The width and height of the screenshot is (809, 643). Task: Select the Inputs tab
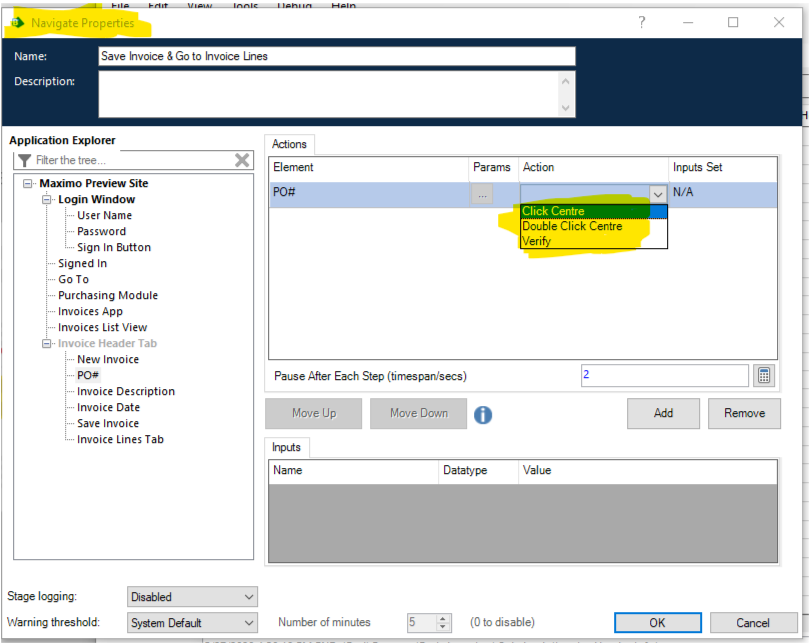point(286,447)
